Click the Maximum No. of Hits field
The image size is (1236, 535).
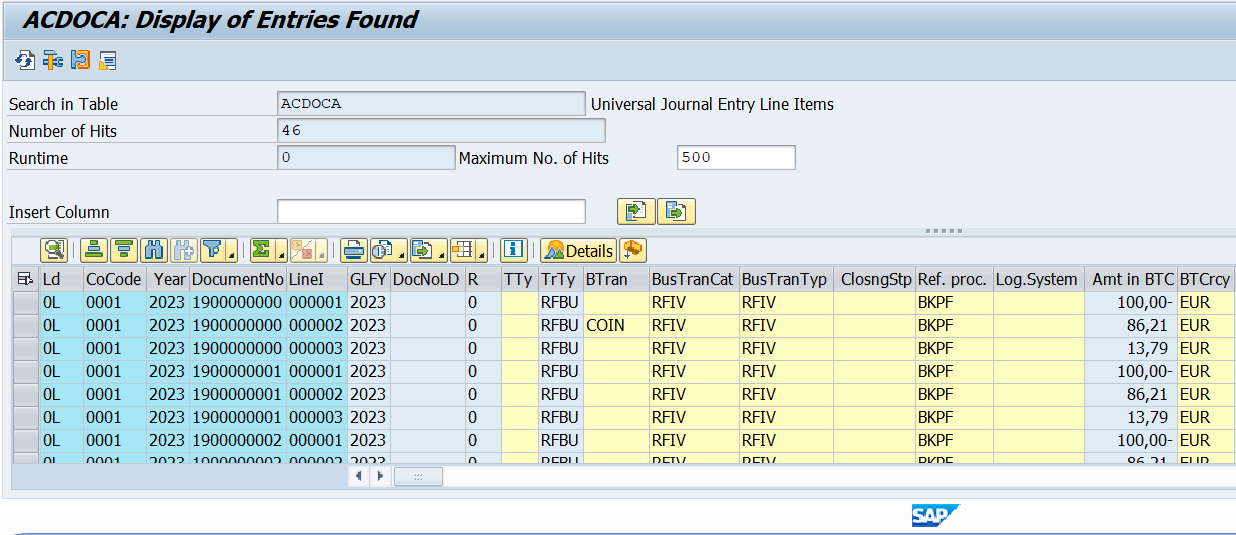pos(736,157)
